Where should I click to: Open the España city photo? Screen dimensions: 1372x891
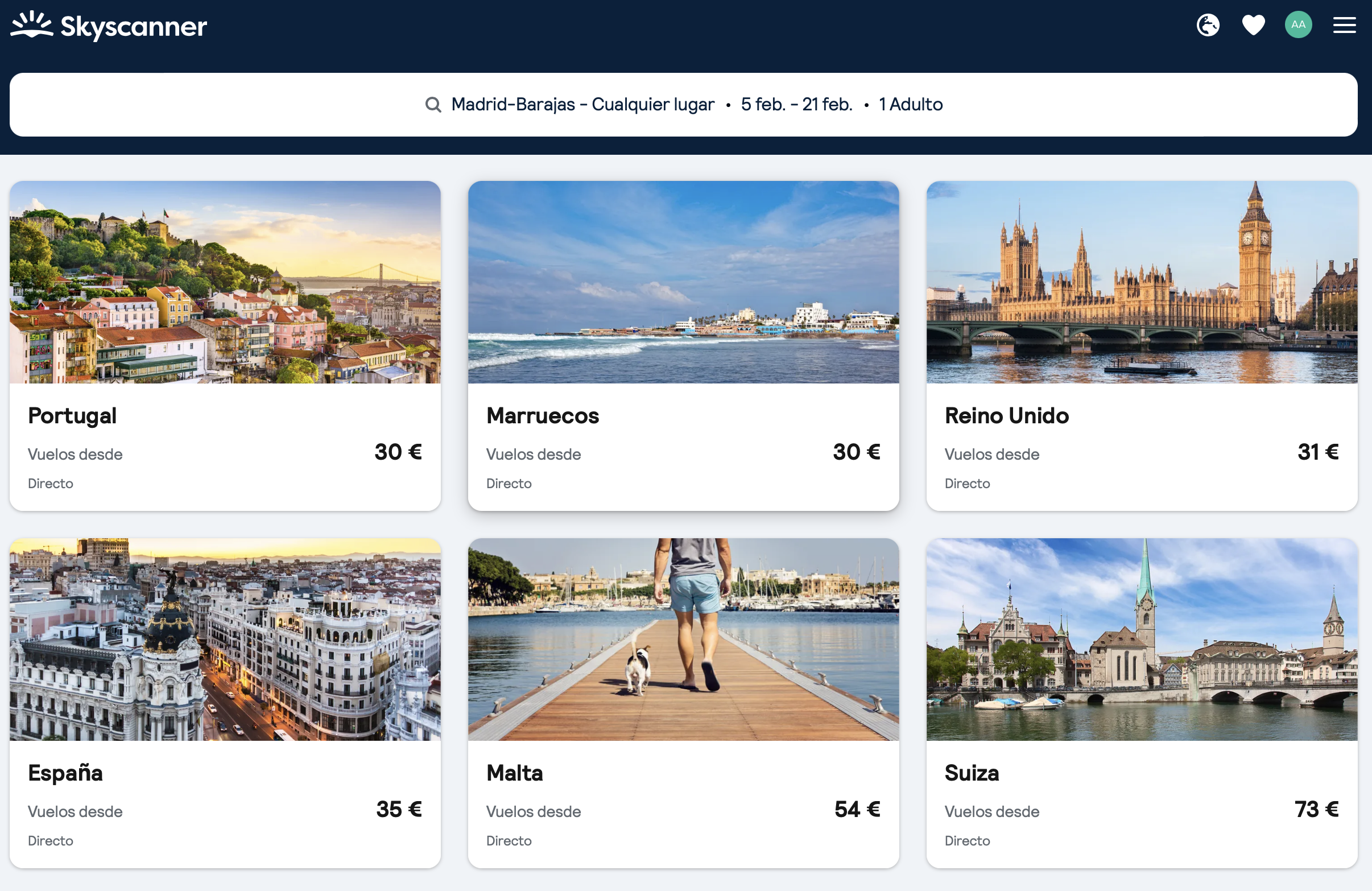click(x=225, y=639)
